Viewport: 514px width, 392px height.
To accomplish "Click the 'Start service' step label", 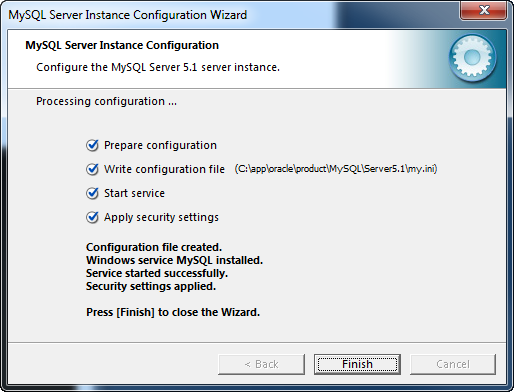I will point(134,193).
